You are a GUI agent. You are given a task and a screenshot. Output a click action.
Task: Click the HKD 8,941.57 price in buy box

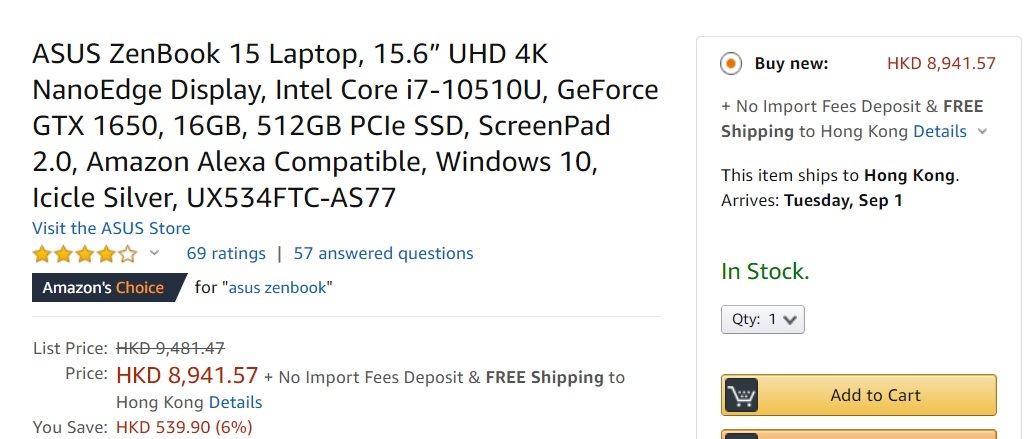point(941,64)
